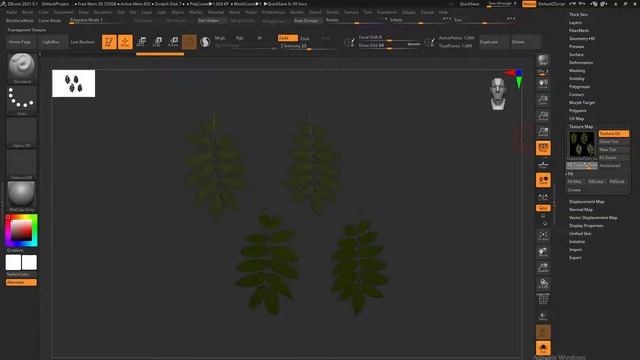Open the MatCap Gray material sphere
The image size is (640, 360).
pos(22,196)
